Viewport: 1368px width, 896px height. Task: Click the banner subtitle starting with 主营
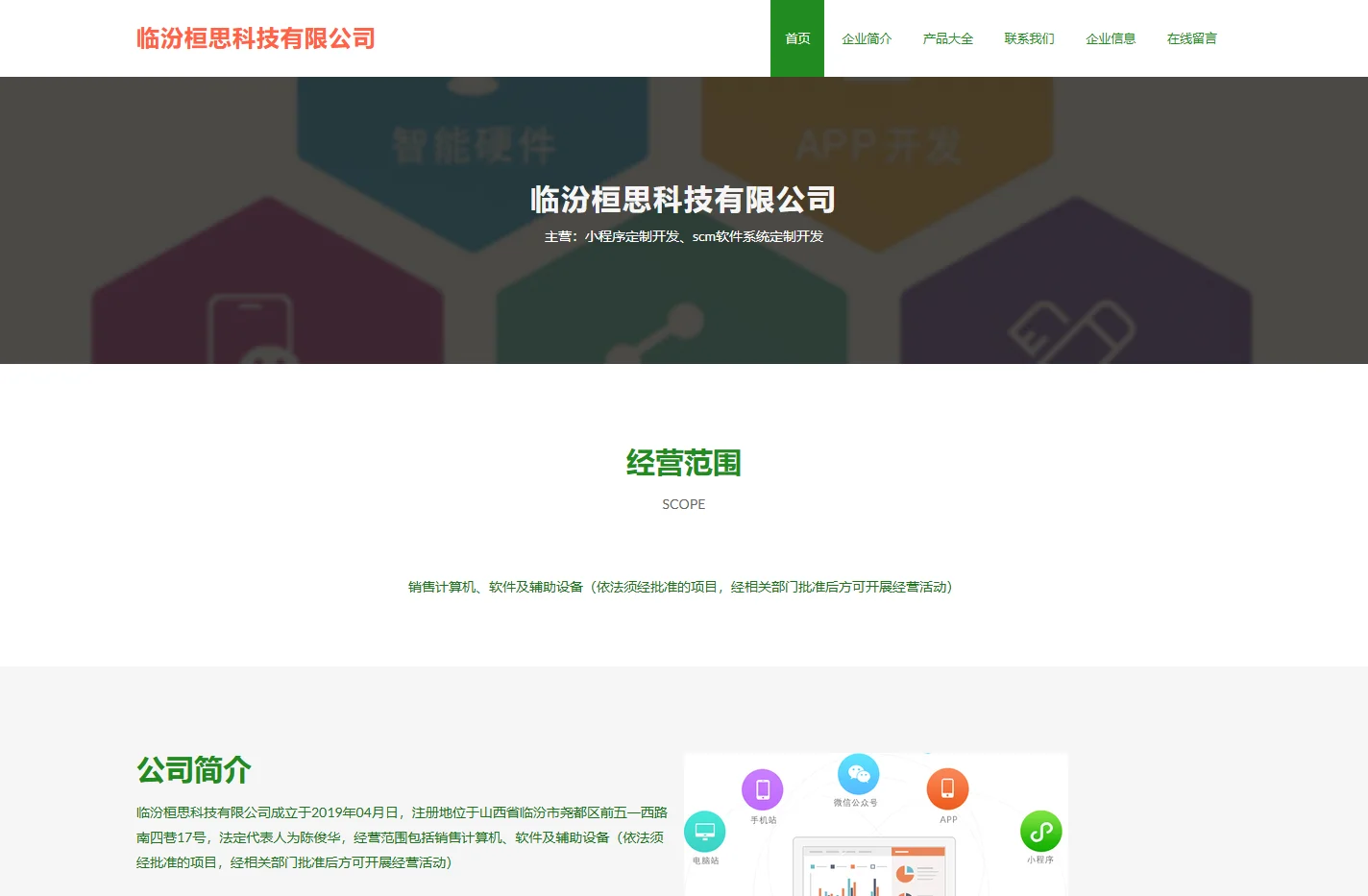[683, 236]
